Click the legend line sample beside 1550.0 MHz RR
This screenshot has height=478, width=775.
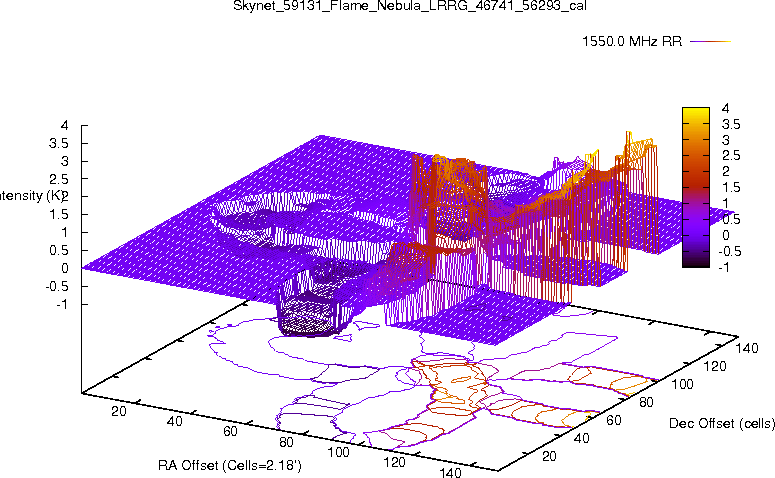(x=710, y=42)
